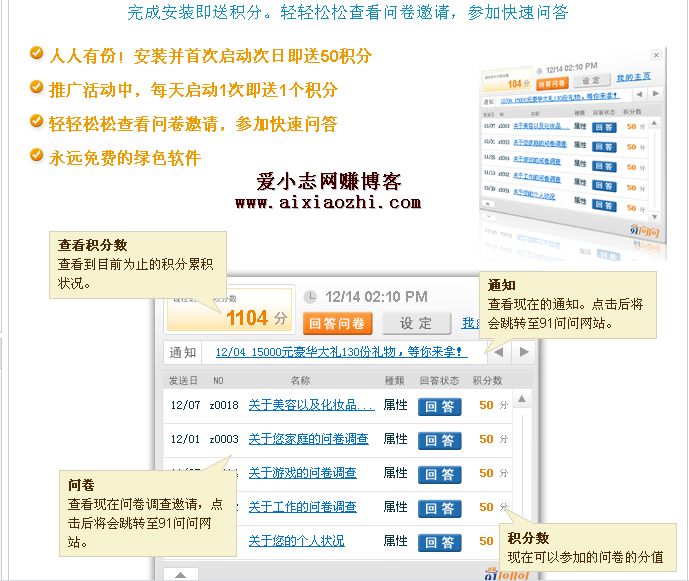The width and height of the screenshot is (689, 581).
Task: Open the 关于游戏的问卷调查 link
Action: click(x=302, y=473)
